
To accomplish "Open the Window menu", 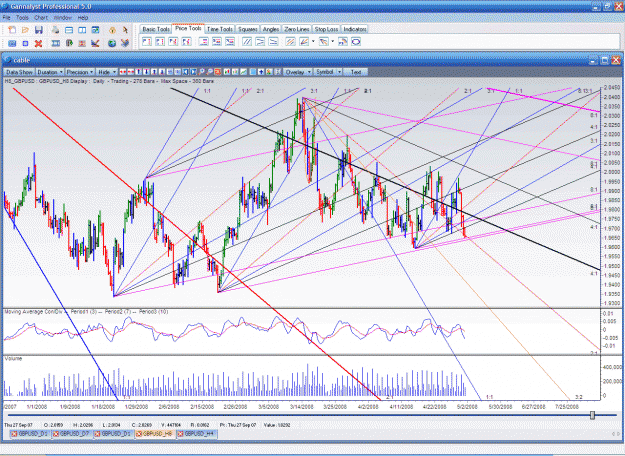I will coord(63,18).
